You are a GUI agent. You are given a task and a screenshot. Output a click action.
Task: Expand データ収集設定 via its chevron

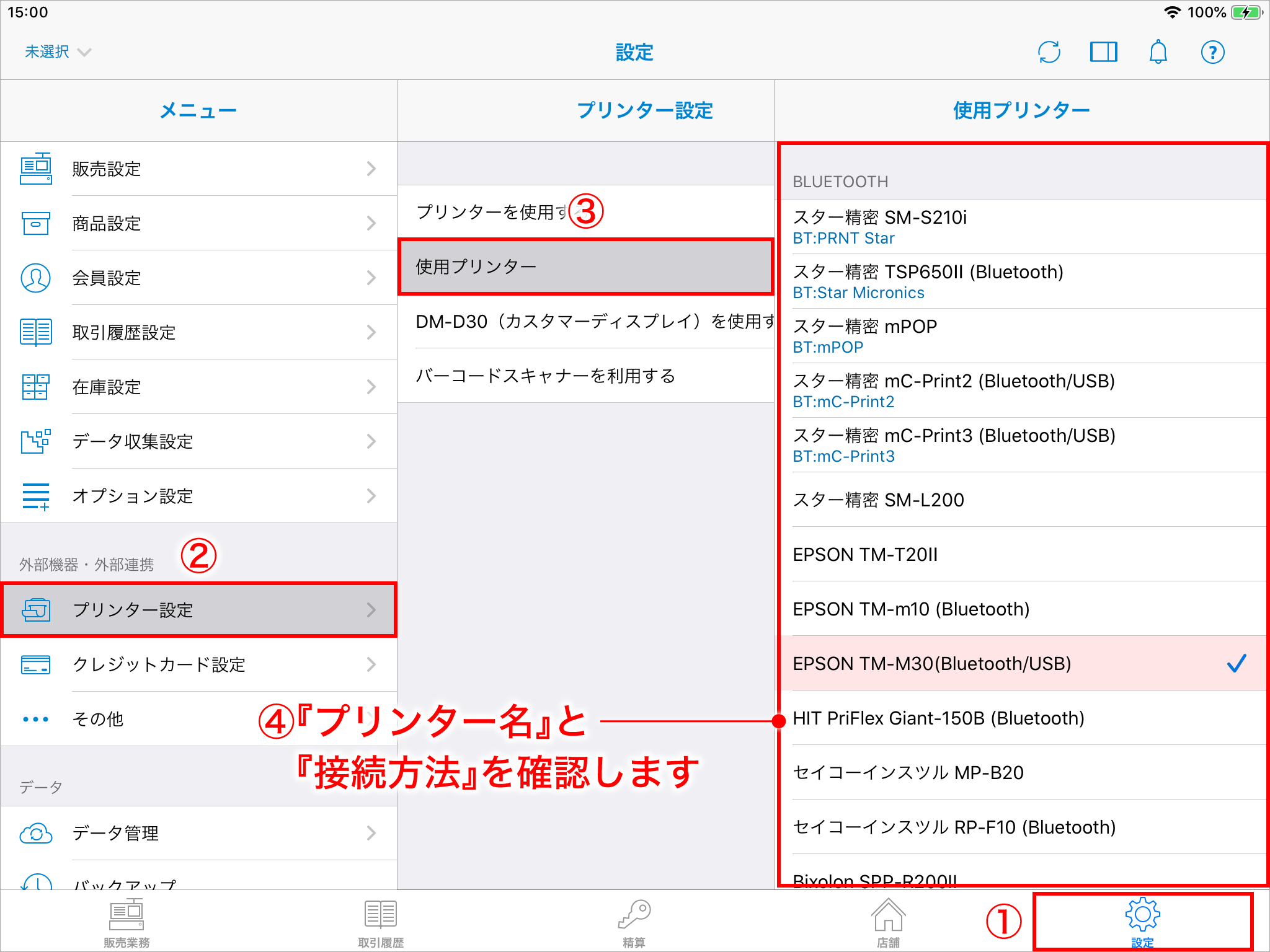tap(371, 441)
